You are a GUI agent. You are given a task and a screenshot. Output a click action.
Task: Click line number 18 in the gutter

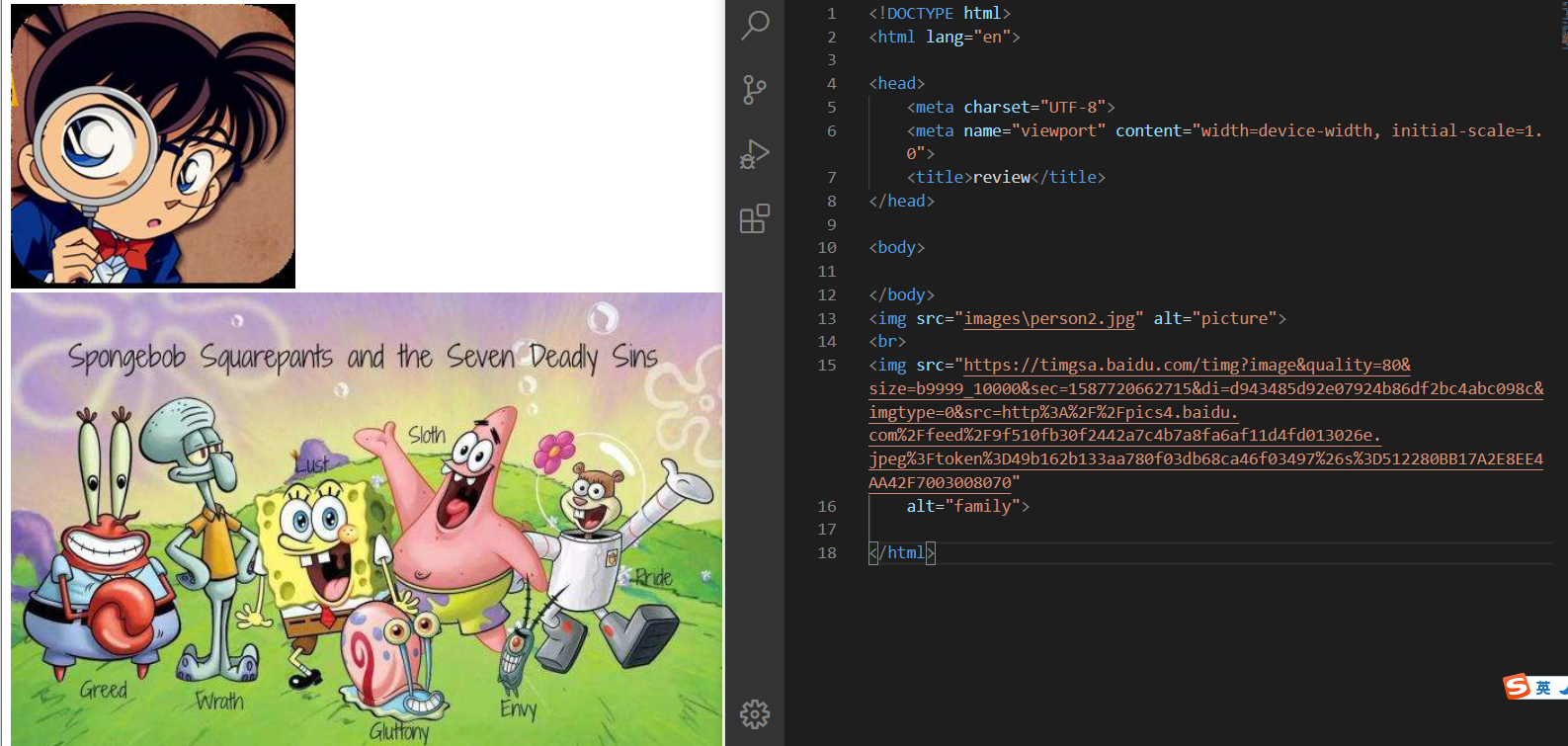[x=827, y=552]
